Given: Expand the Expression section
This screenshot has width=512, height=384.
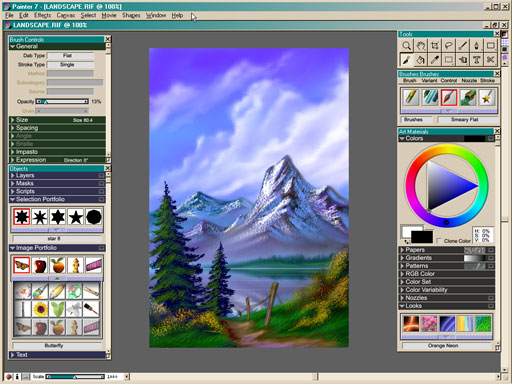Looking at the screenshot, I should click(x=13, y=160).
